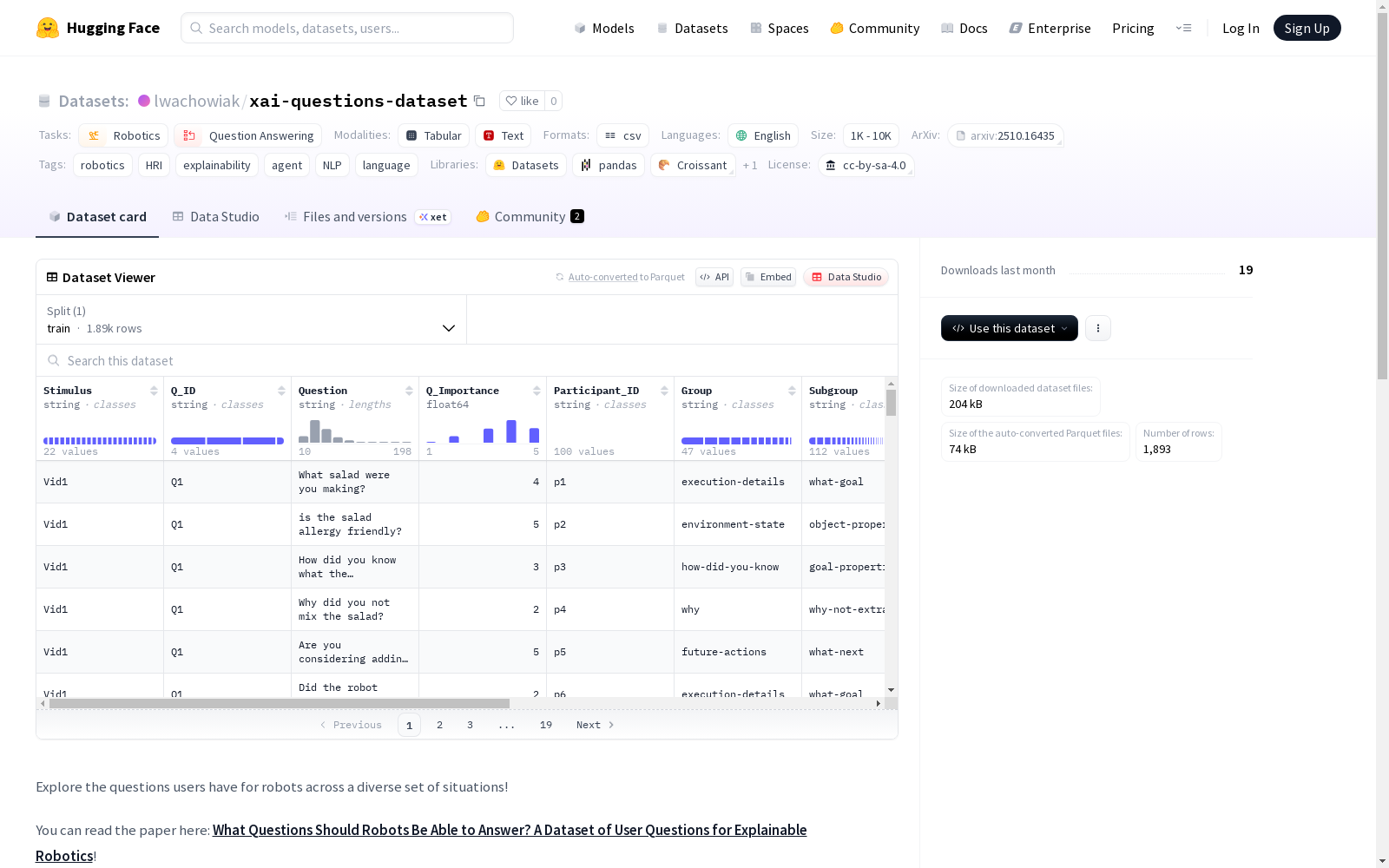Expand the Use this dataset dropdown
The image size is (1389, 868).
tap(1009, 328)
